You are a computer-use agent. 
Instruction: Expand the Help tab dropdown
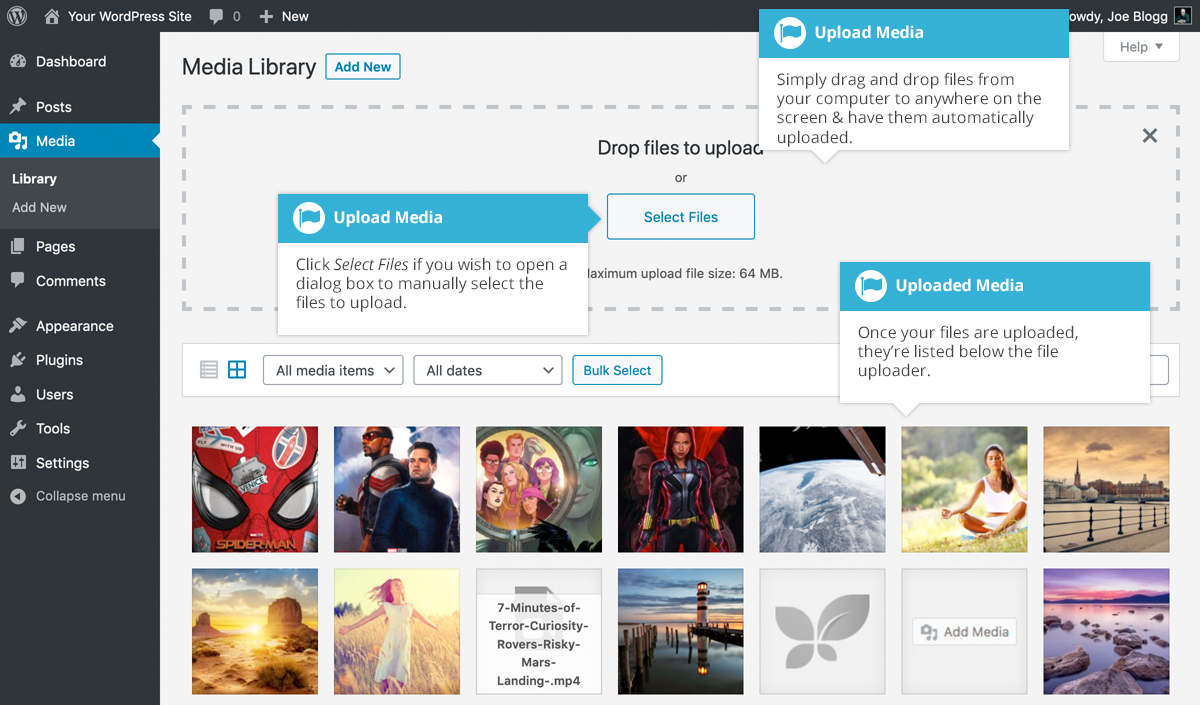1141,47
